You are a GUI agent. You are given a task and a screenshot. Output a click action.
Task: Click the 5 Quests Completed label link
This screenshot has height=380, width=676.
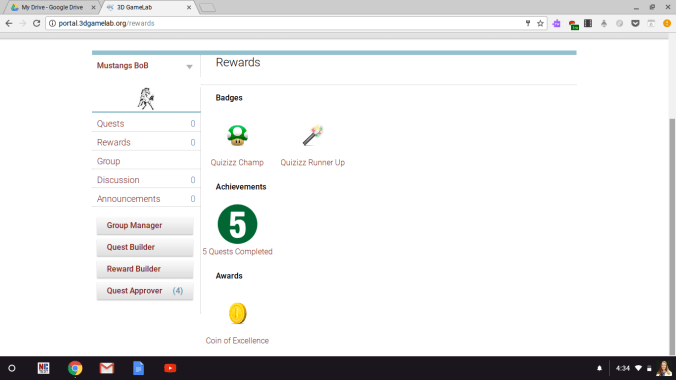point(238,251)
